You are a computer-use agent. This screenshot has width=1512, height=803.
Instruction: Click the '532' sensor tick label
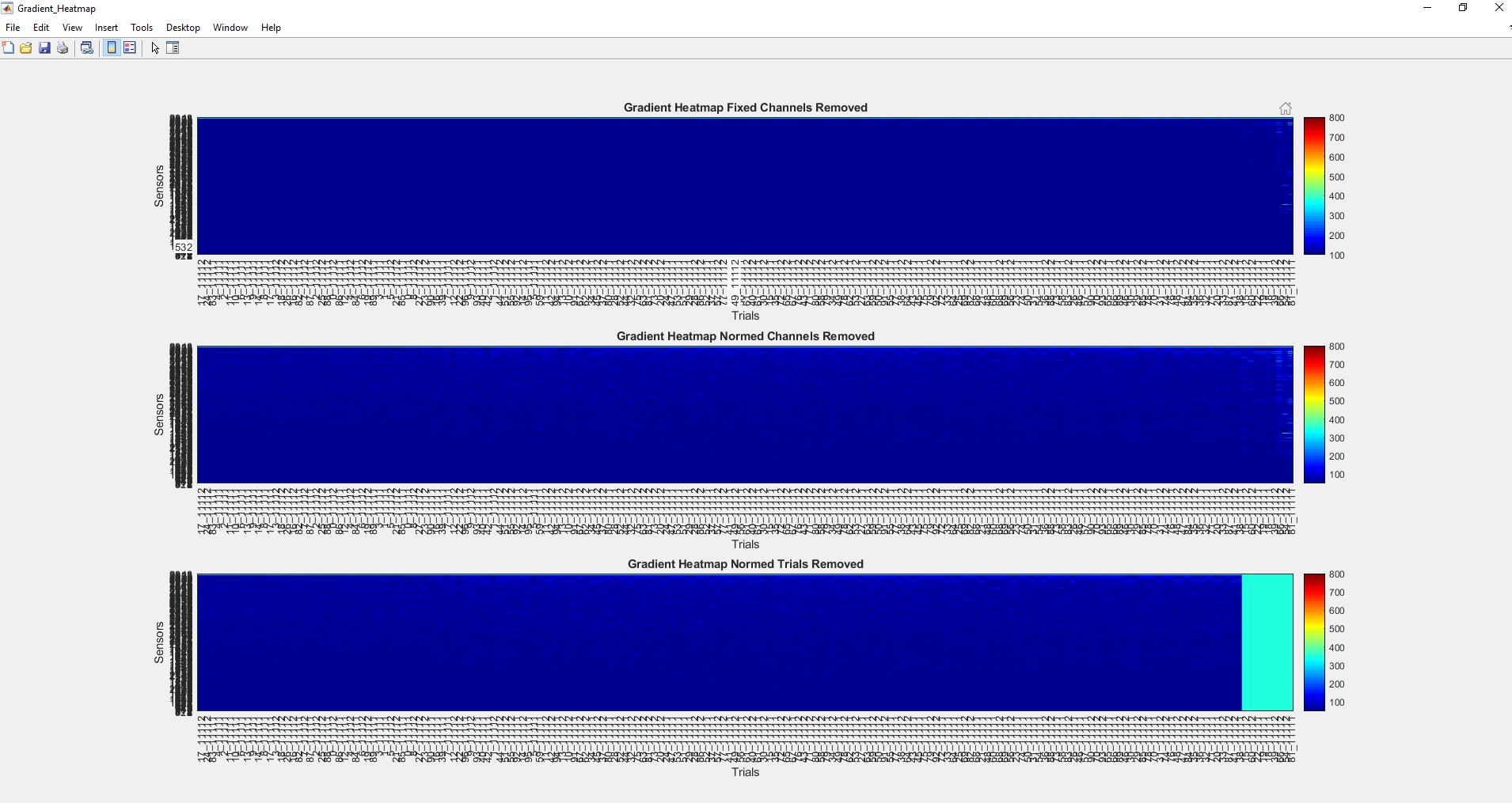click(x=184, y=248)
